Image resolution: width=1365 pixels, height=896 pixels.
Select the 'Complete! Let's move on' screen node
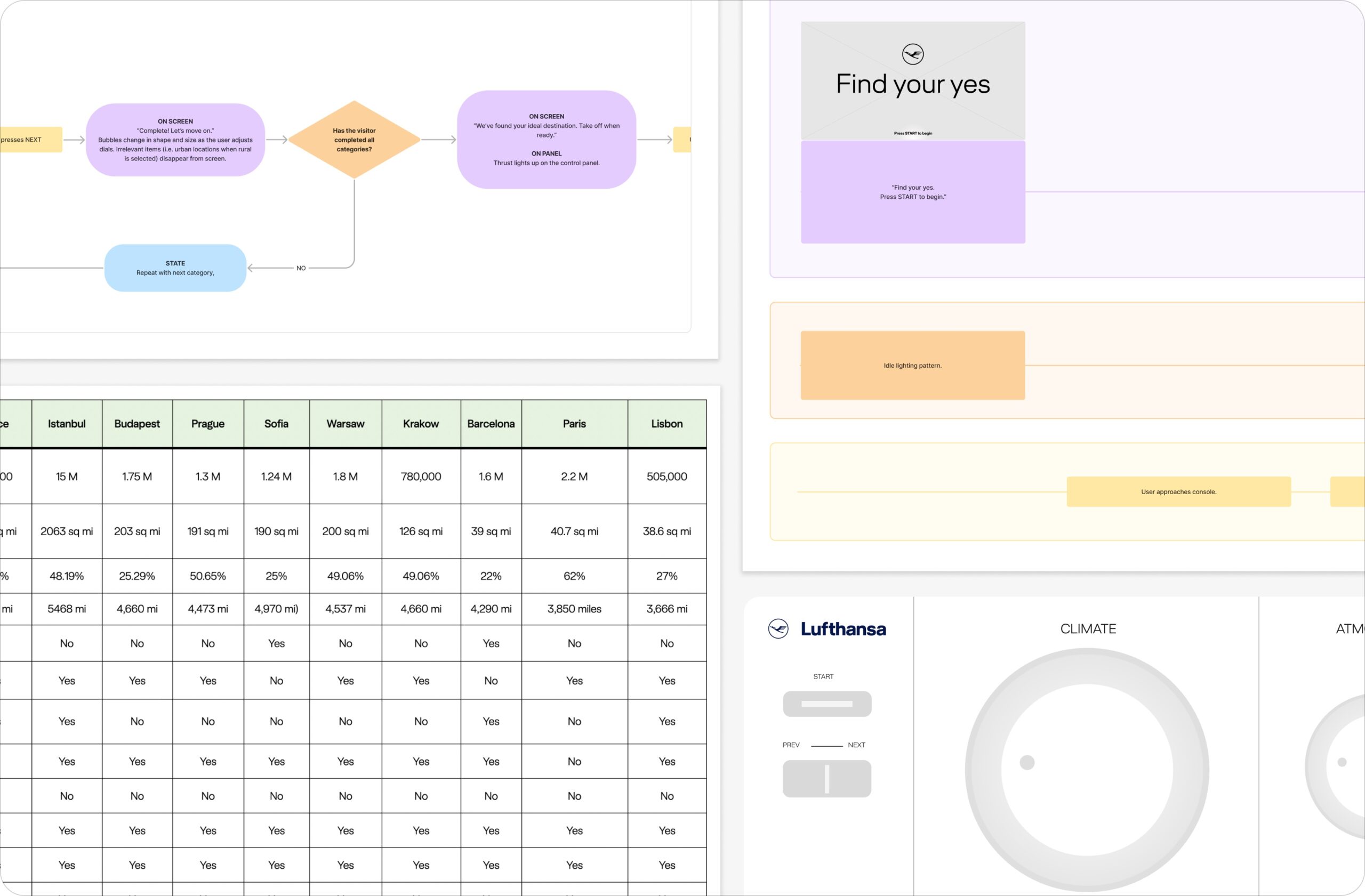(x=175, y=140)
